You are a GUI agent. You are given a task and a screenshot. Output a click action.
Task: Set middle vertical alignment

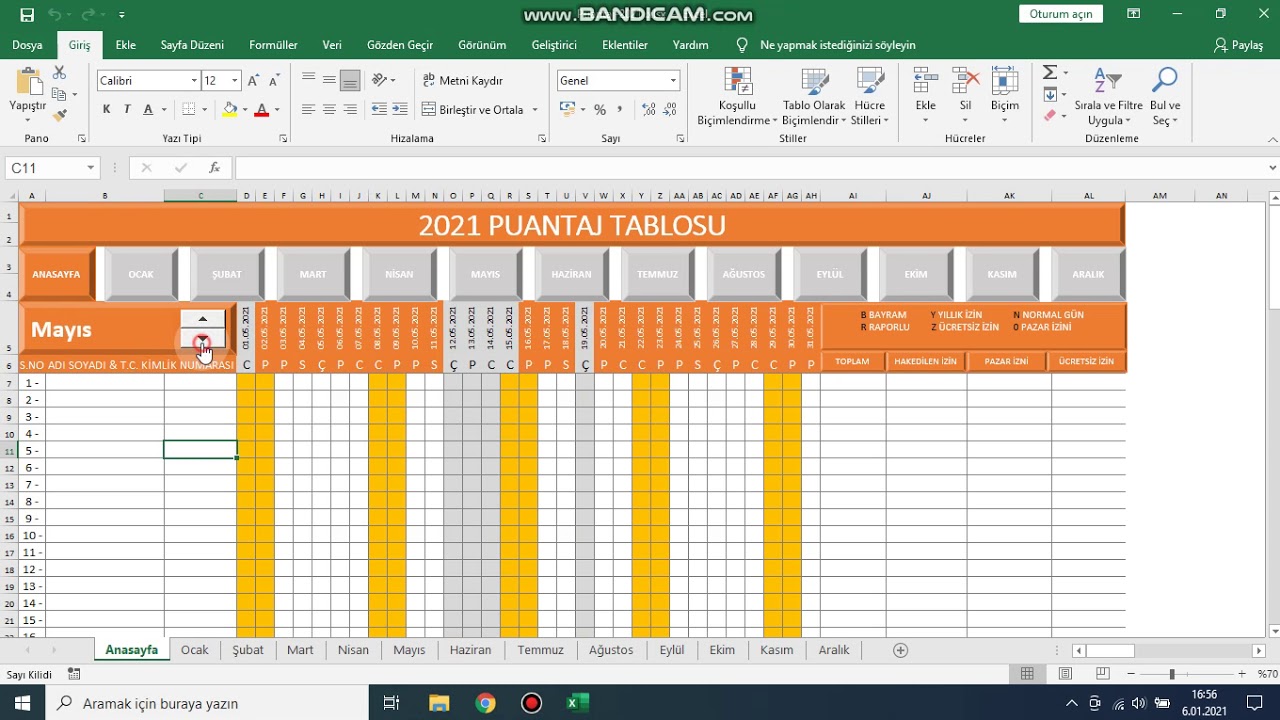(x=329, y=80)
